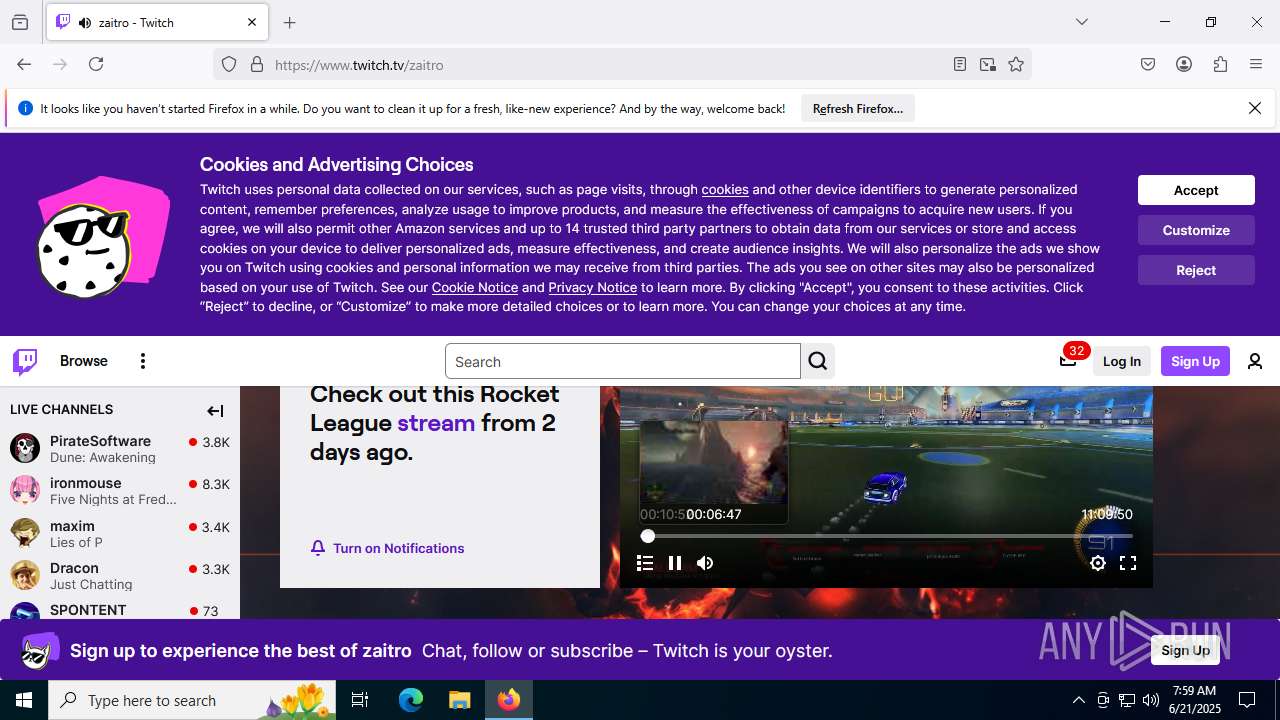Open the Extensions puzzle icon
Screen dimensions: 1280x720
pos(1220,64)
